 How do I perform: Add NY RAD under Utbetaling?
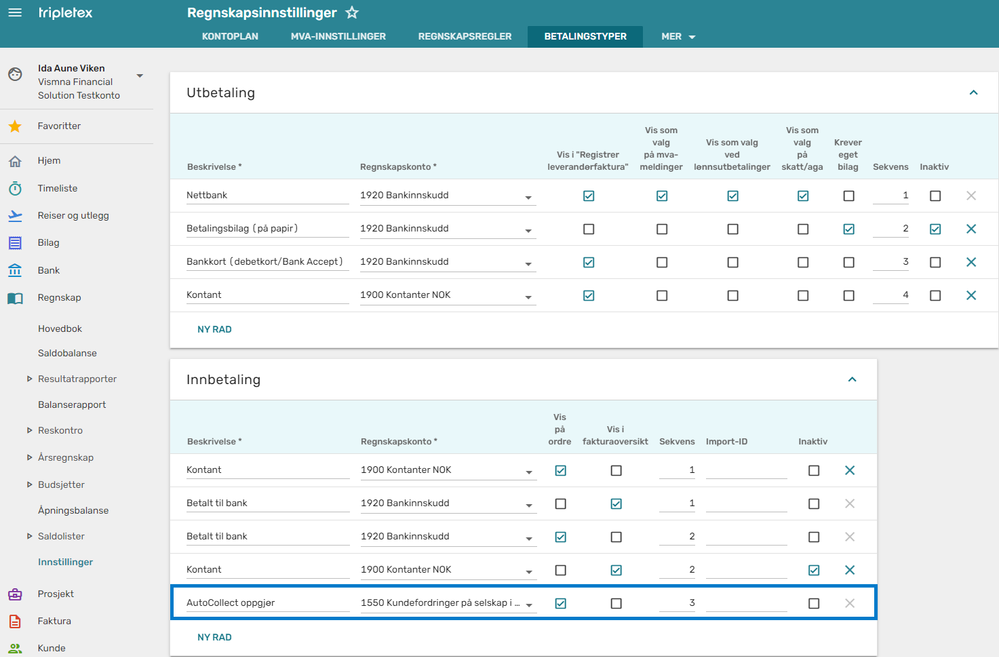point(214,329)
